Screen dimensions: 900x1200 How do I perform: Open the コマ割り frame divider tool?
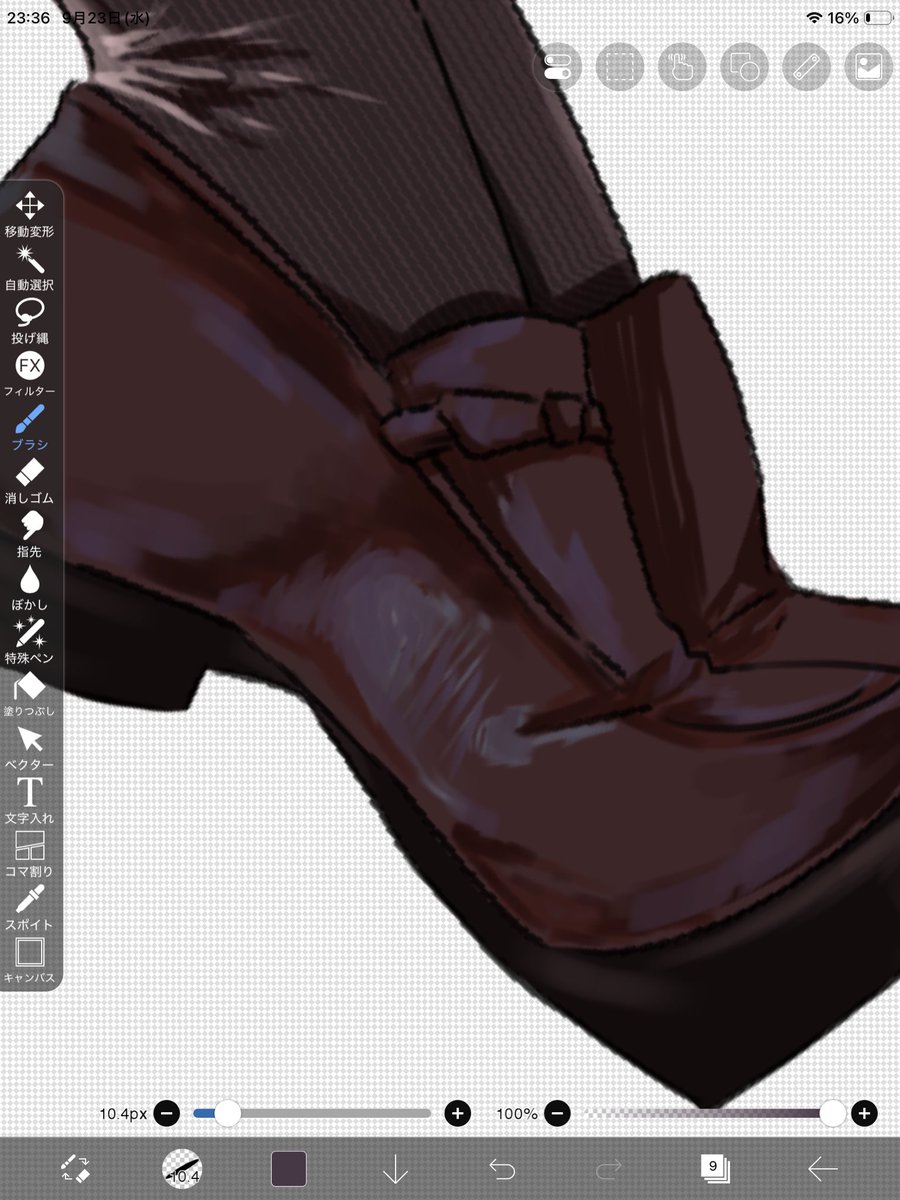pyautogui.click(x=30, y=854)
